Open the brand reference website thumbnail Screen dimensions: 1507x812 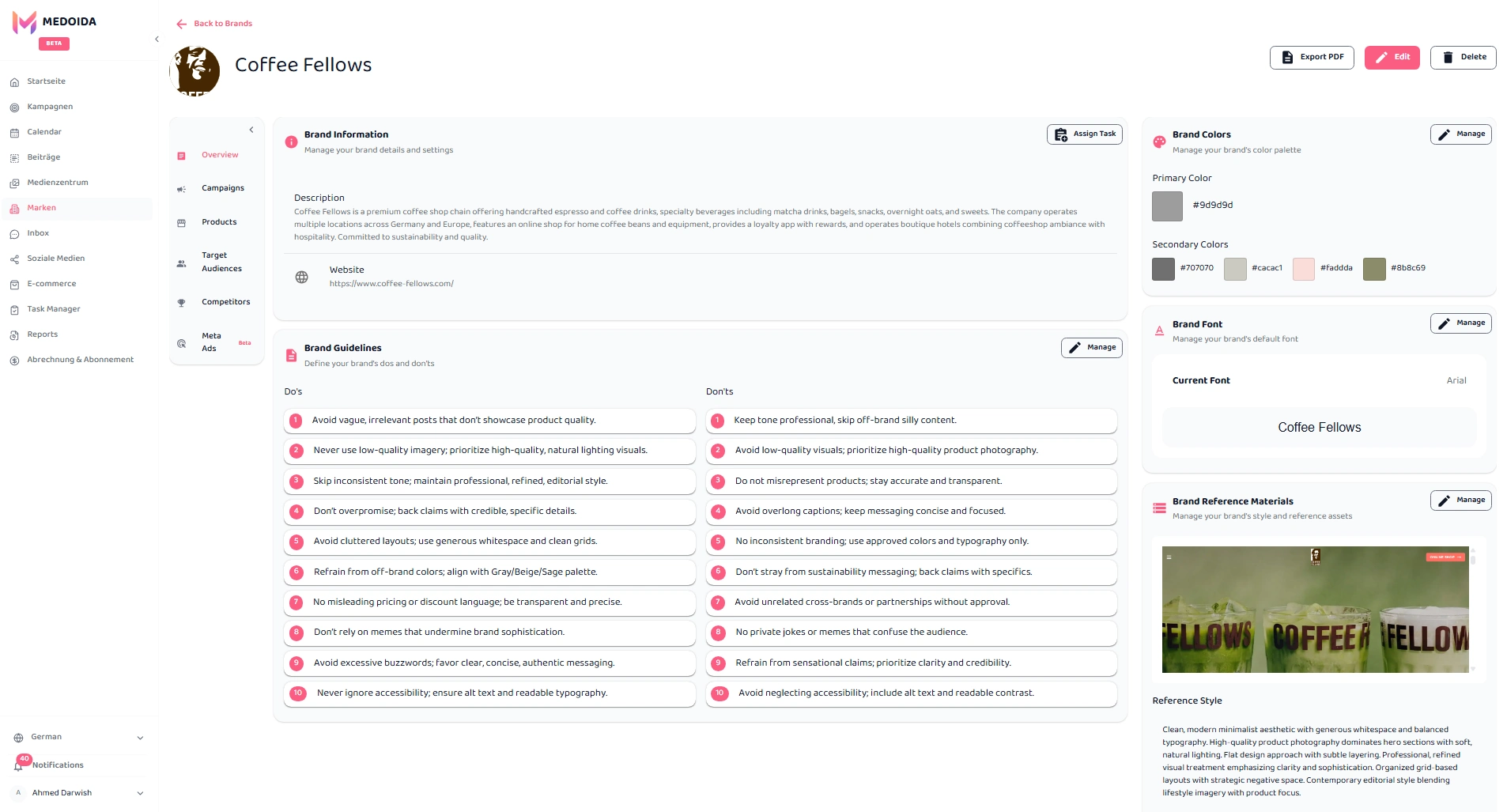pyautogui.click(x=1316, y=610)
